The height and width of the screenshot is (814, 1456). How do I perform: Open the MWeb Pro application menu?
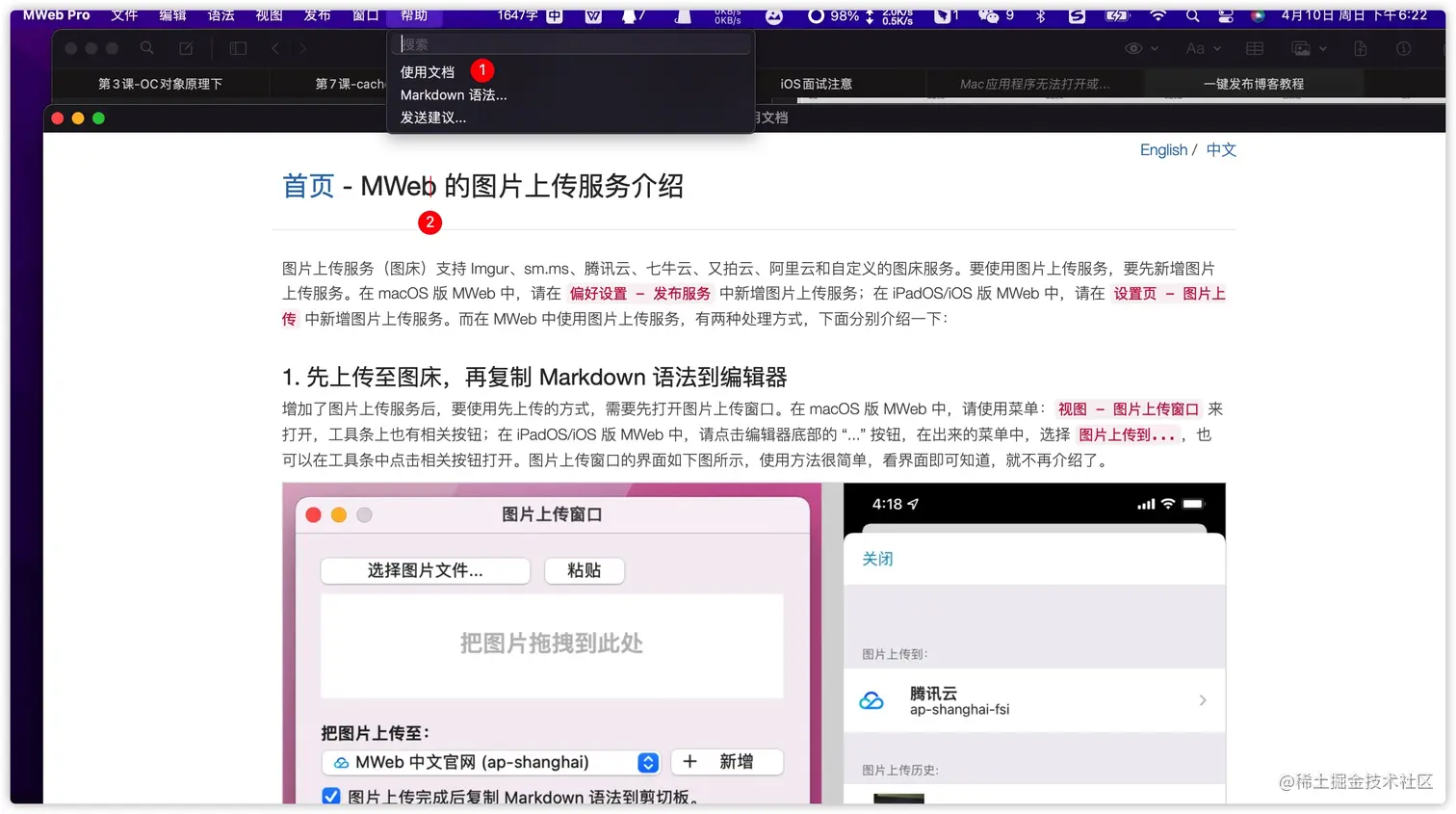click(56, 15)
